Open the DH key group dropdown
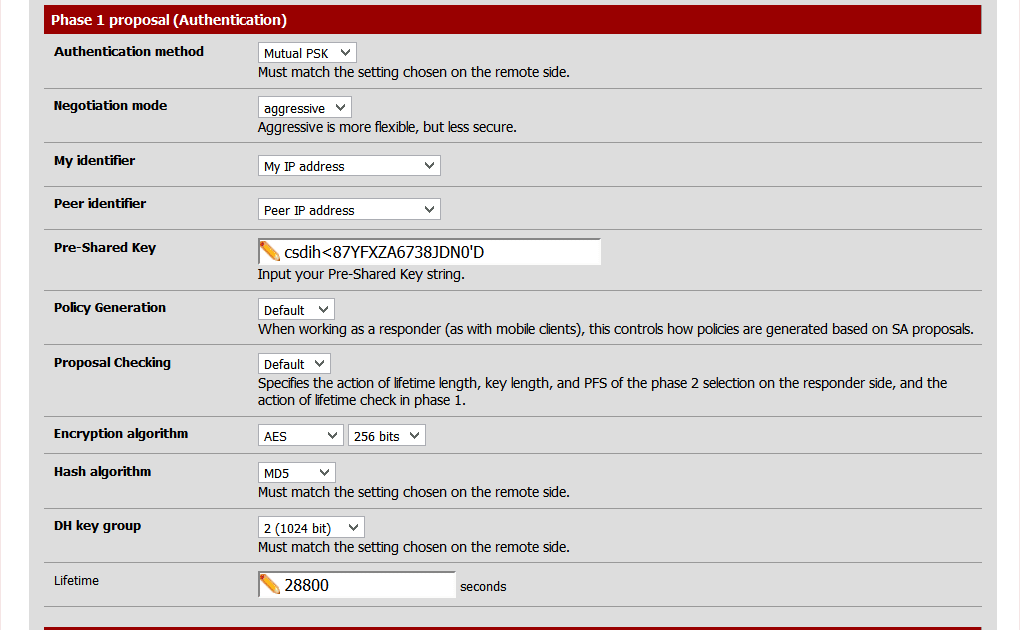Image resolution: width=1020 pixels, height=630 pixels. pos(311,527)
